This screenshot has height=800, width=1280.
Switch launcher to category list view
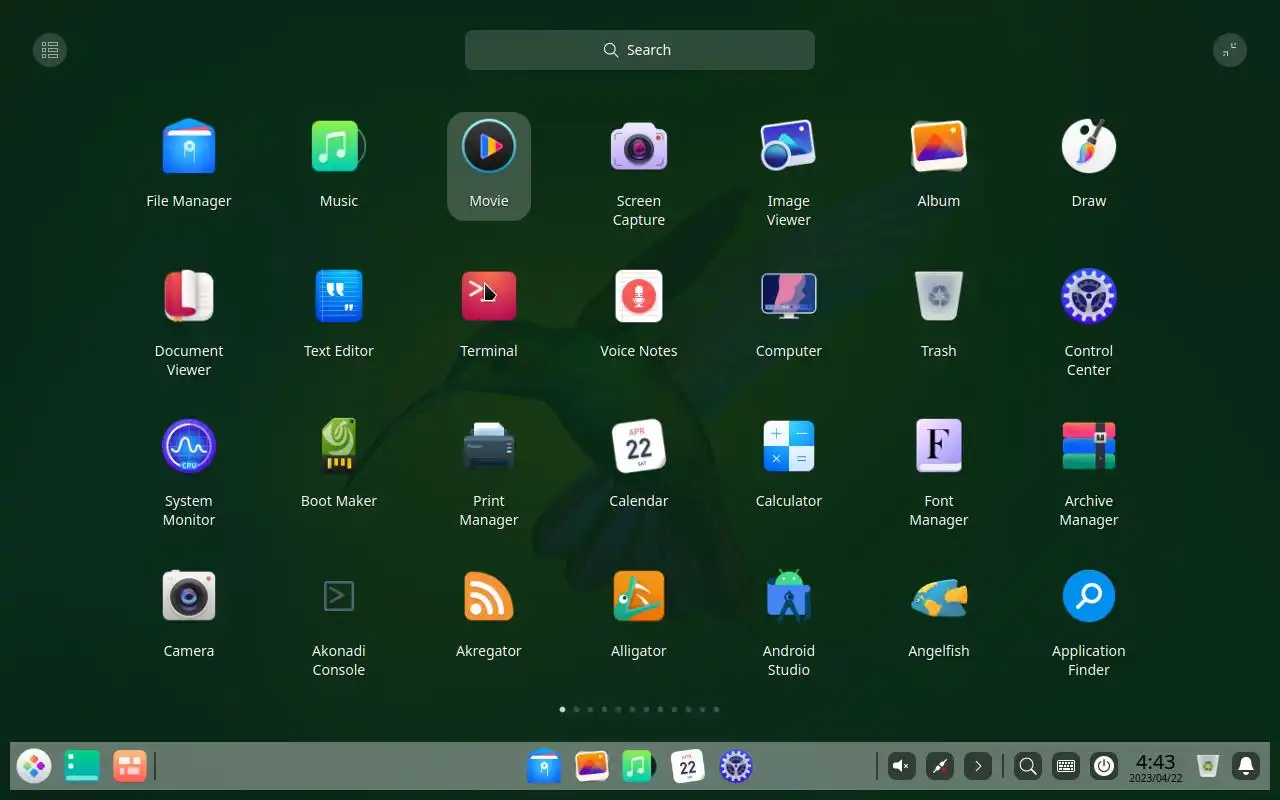50,50
